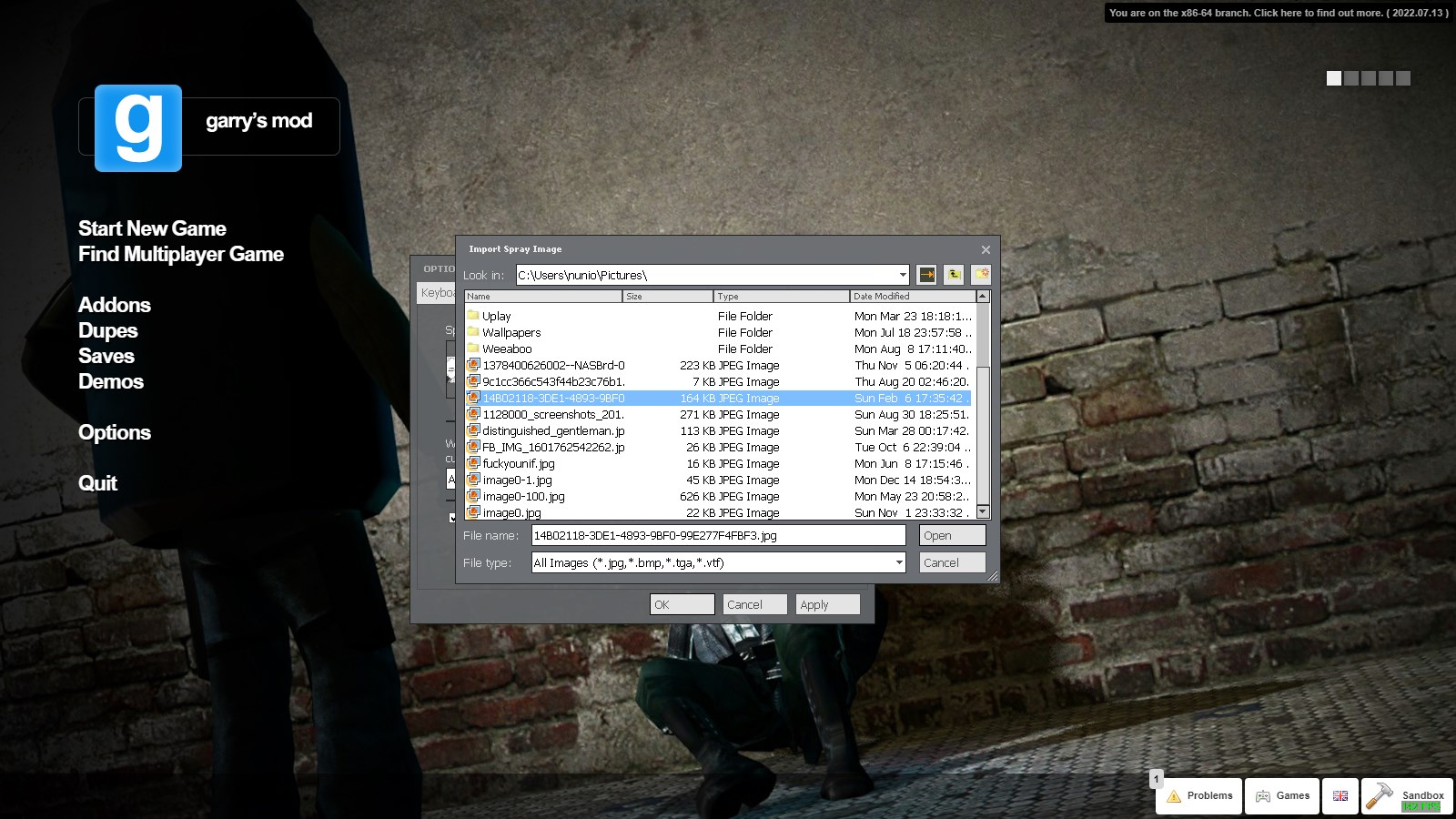Select file icon for fuckyounif.jpg
1456x819 pixels.
pyautogui.click(x=473, y=463)
